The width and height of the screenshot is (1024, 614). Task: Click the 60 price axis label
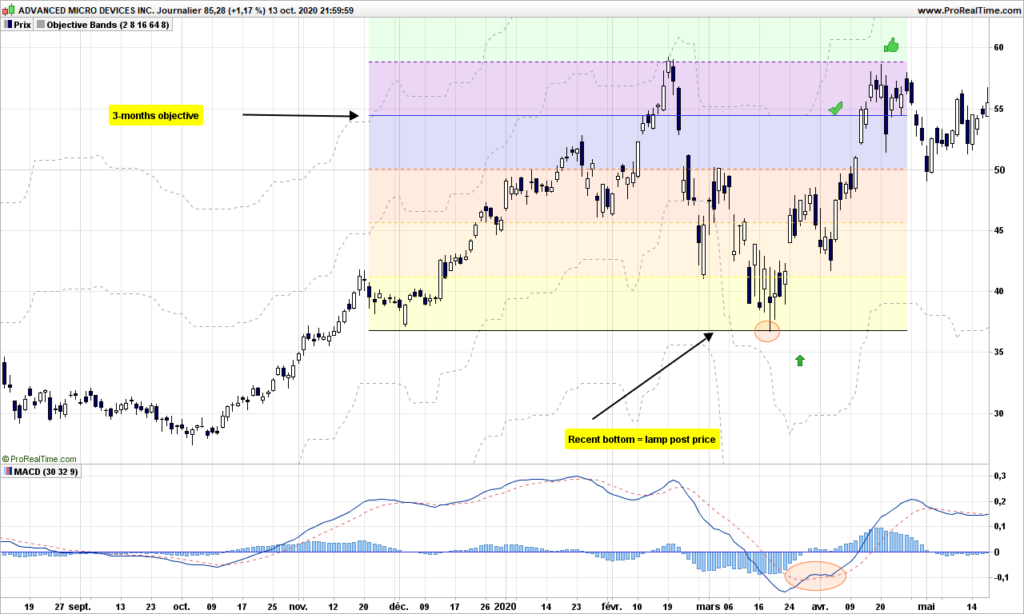[x=999, y=48]
